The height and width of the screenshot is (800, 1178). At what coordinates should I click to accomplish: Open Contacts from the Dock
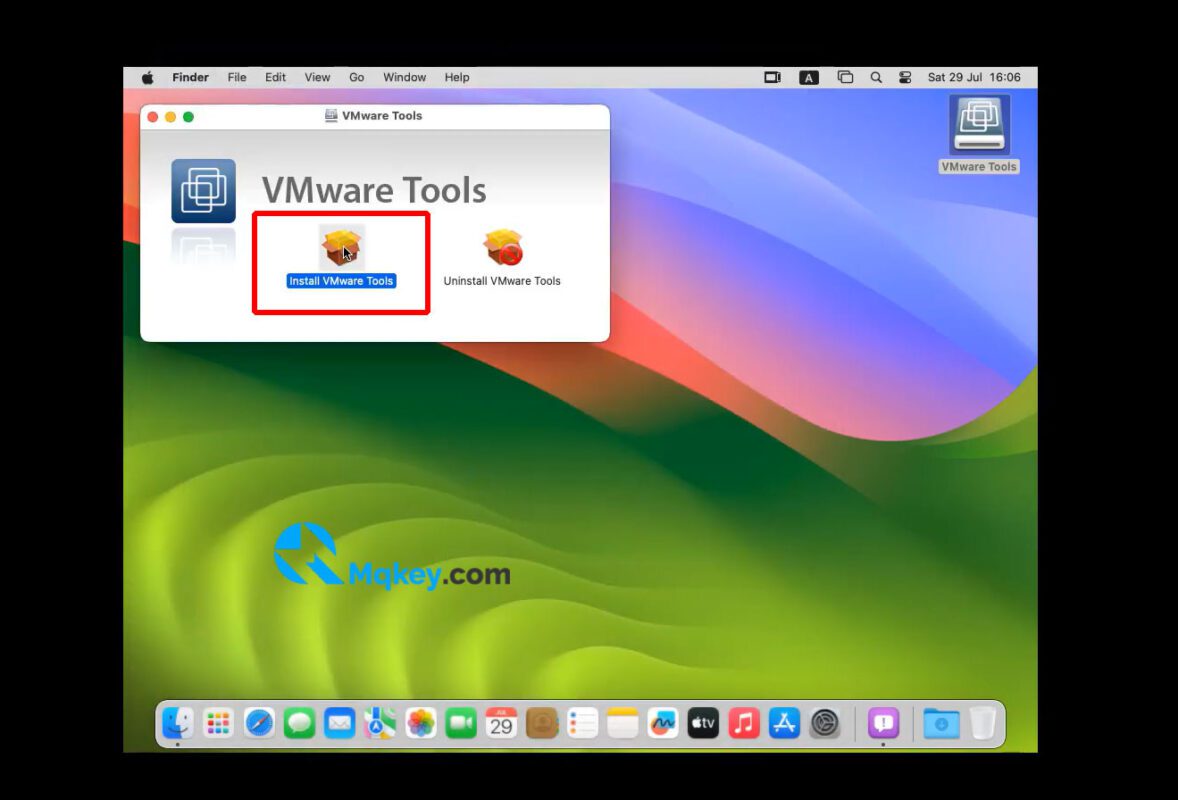542,723
